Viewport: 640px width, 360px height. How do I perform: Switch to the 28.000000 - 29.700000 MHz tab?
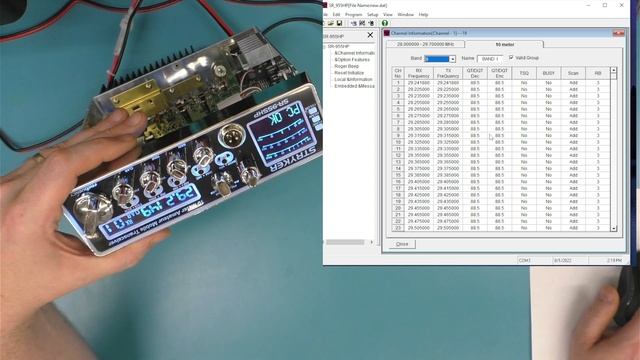click(x=425, y=44)
